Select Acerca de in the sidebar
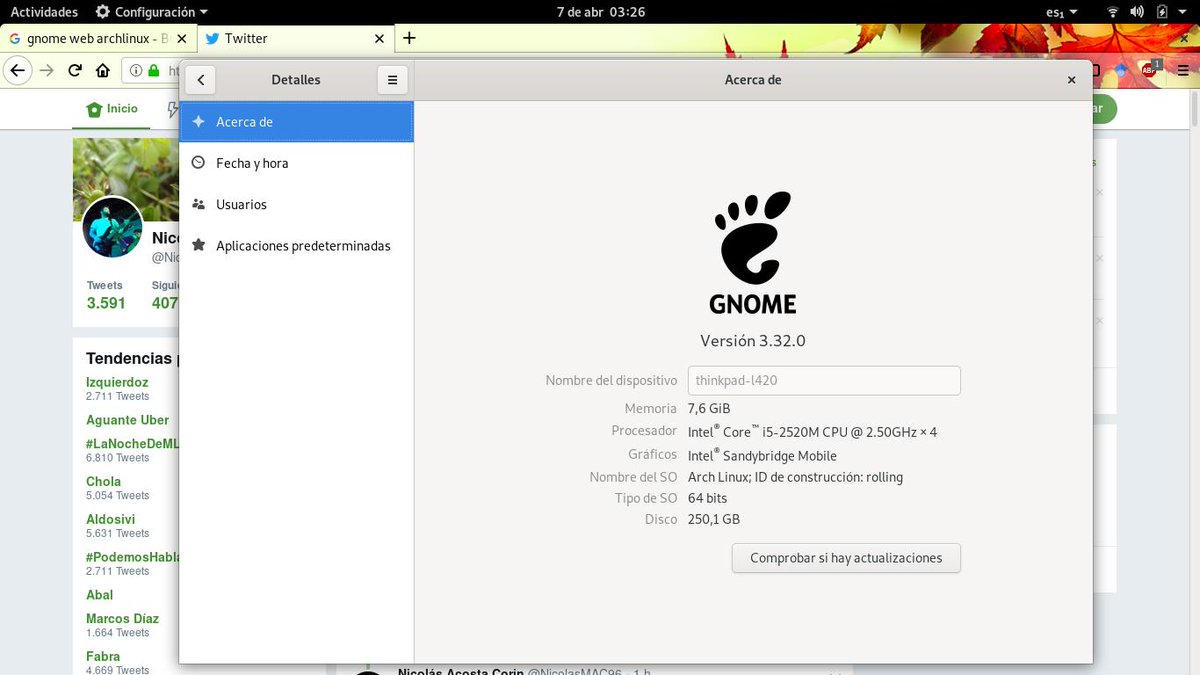1200x675 pixels. pyautogui.click(x=296, y=122)
